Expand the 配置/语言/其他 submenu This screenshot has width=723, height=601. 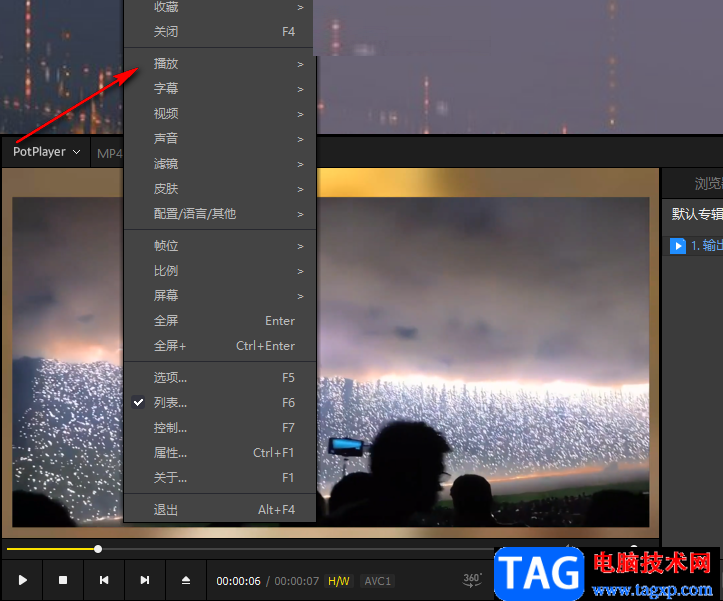[220, 214]
